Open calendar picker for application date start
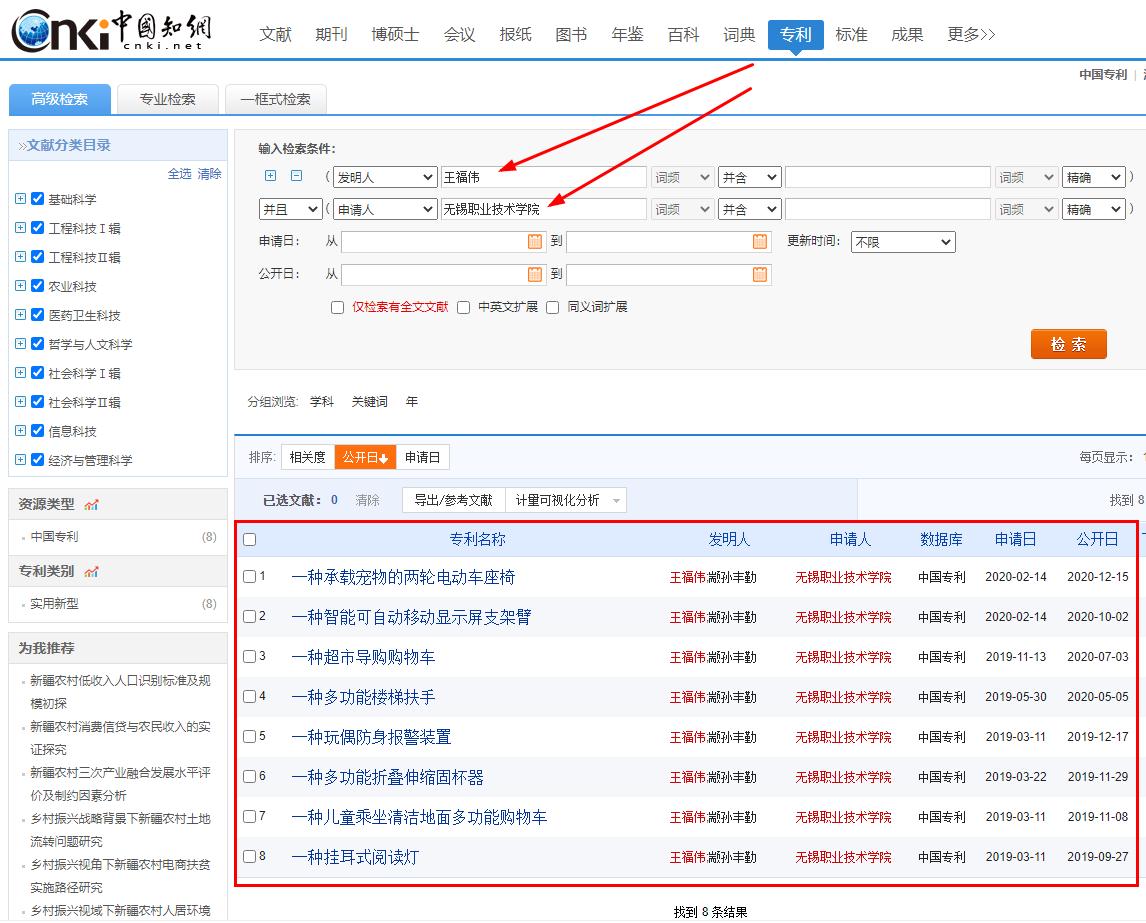The height and width of the screenshot is (923, 1146). click(x=535, y=242)
